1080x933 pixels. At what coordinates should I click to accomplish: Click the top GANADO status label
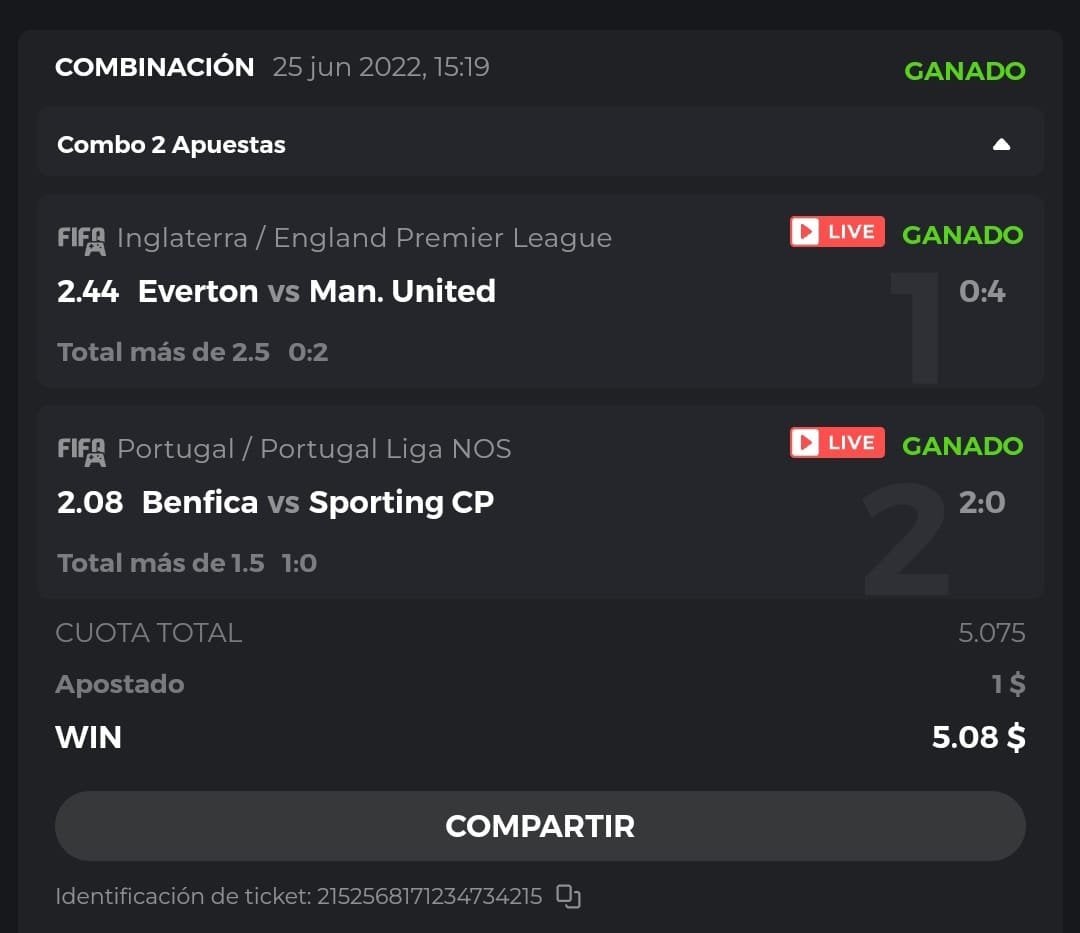click(x=964, y=71)
